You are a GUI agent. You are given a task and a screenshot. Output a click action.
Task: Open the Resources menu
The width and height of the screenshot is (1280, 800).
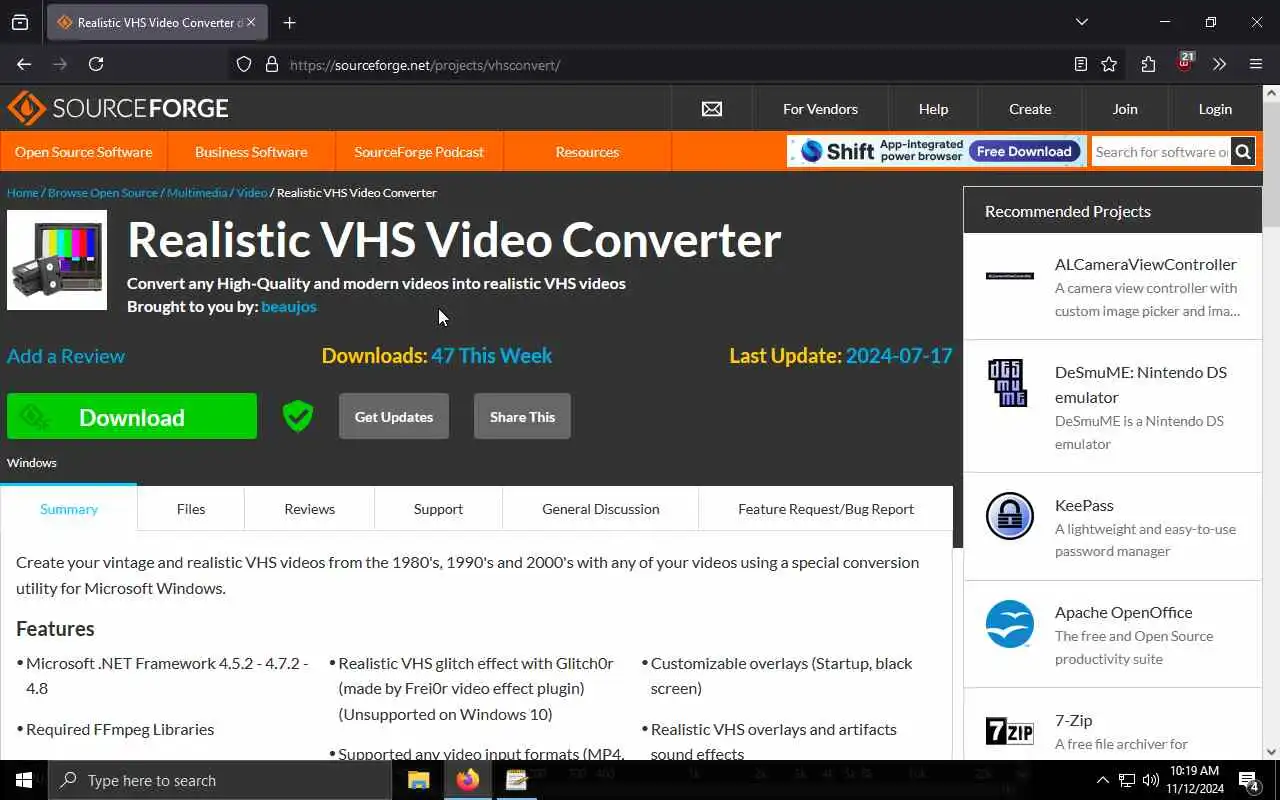point(587,152)
